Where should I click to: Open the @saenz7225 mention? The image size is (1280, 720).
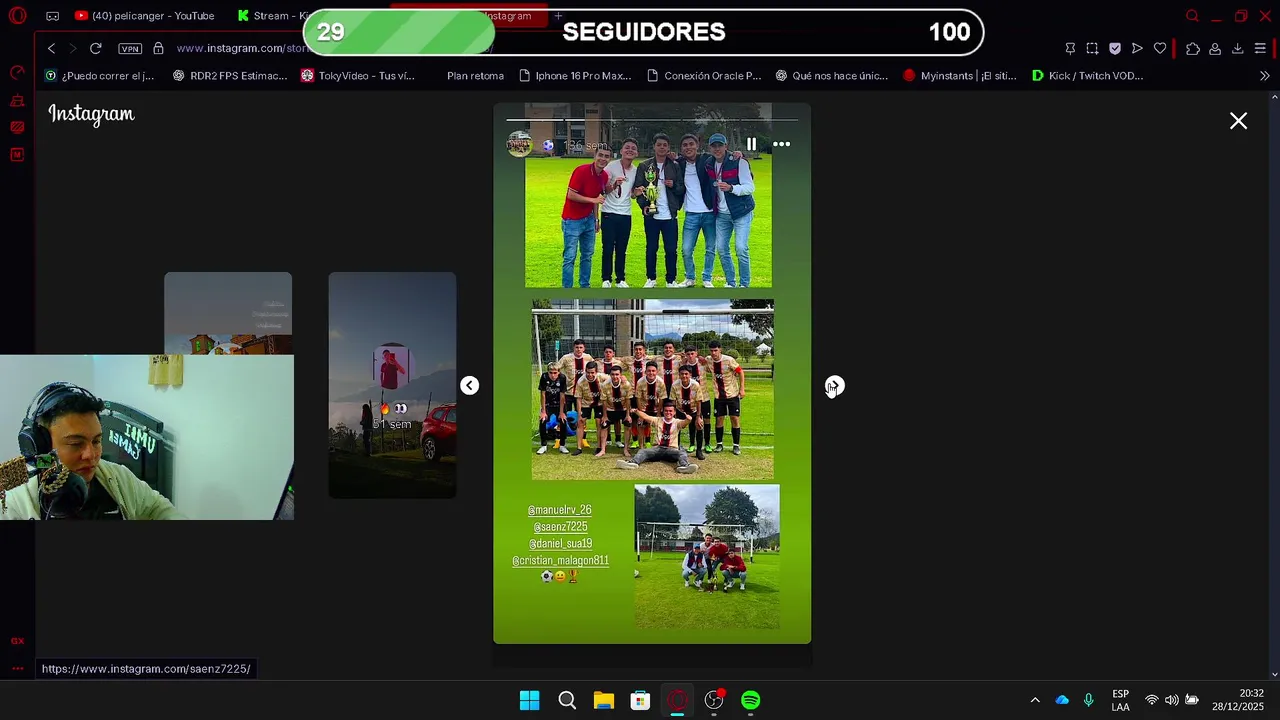click(x=560, y=526)
